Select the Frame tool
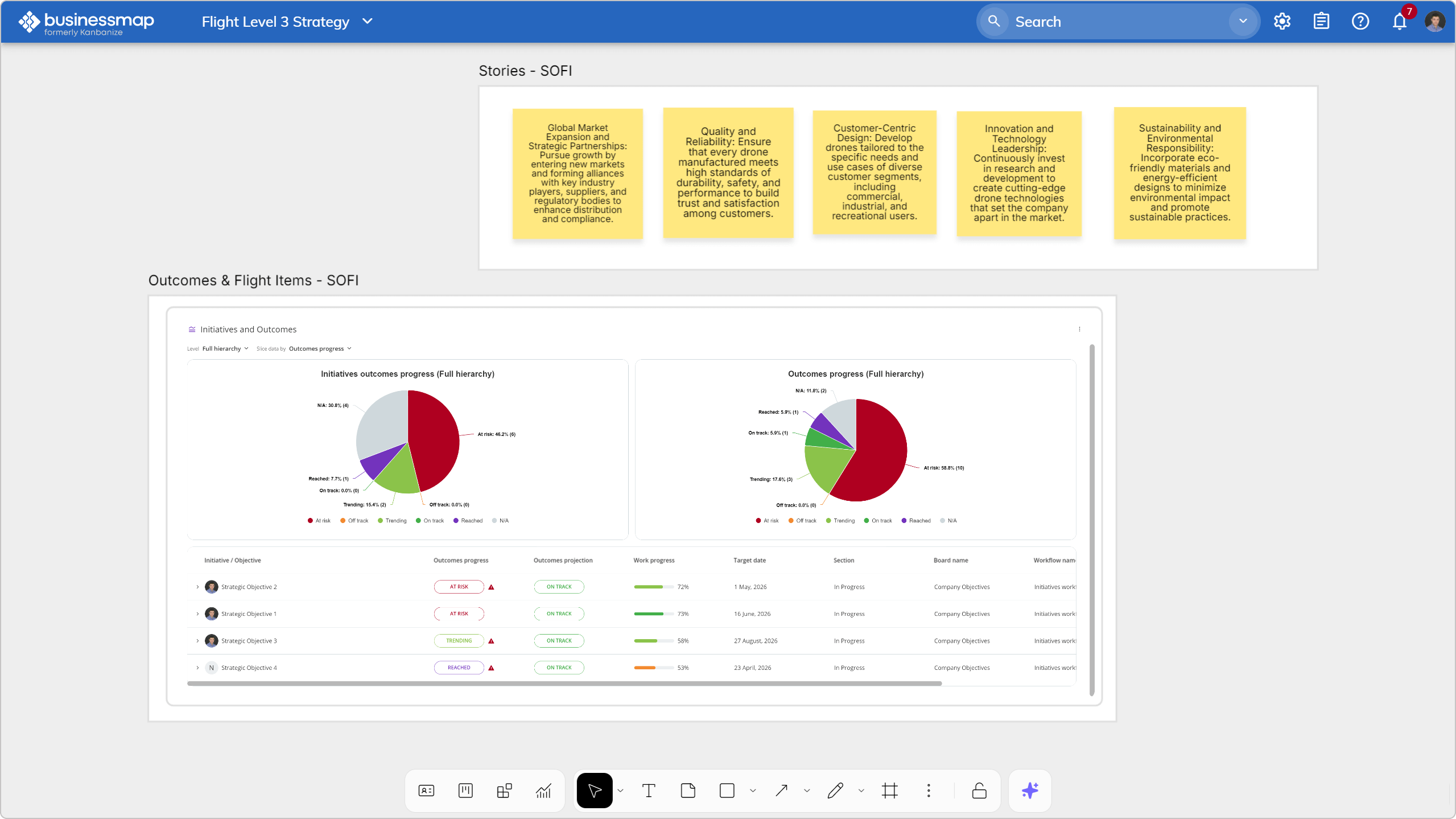This screenshot has width=1456, height=819. 890,791
